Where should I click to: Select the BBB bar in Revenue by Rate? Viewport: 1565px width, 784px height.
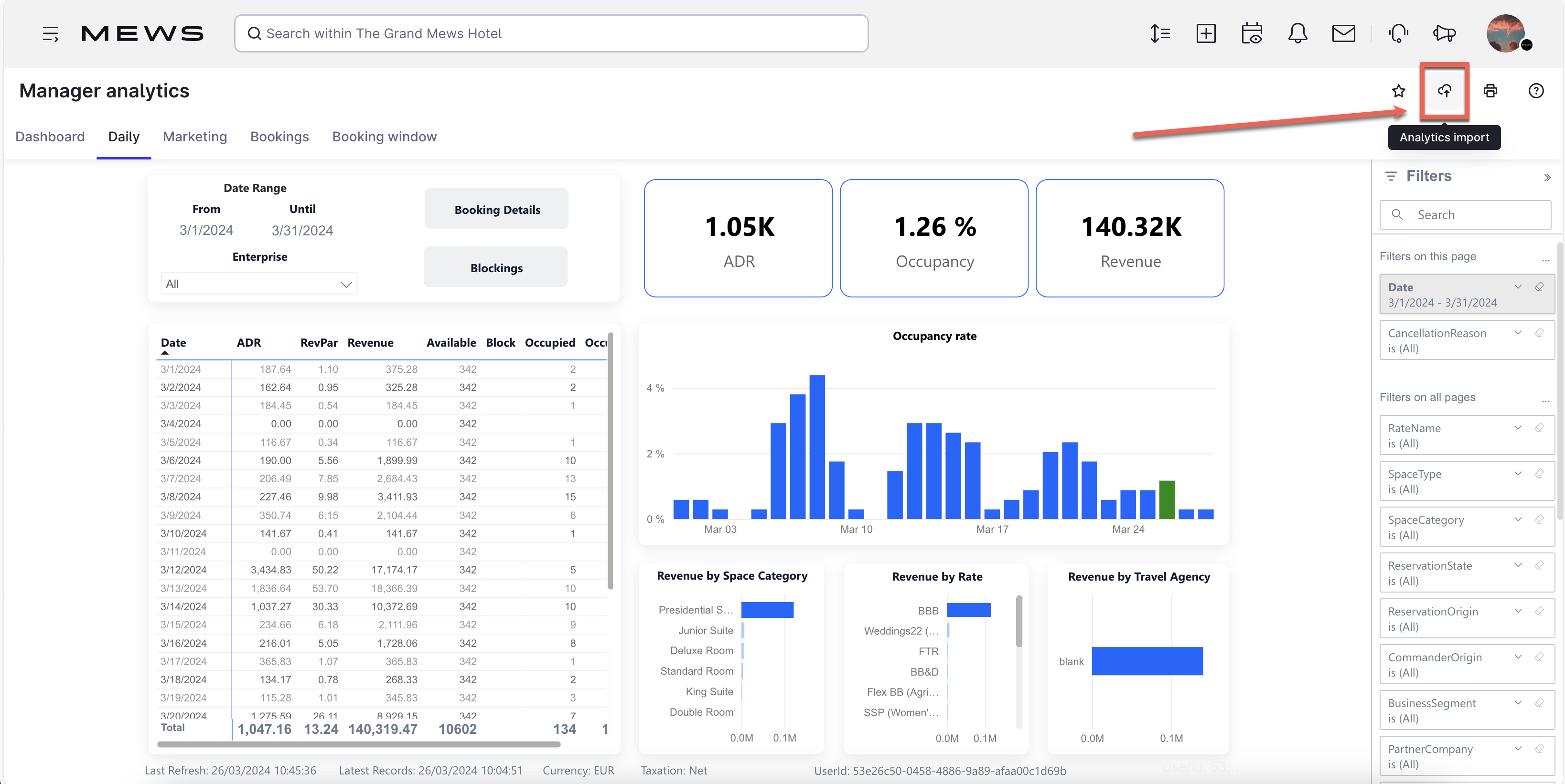[x=968, y=610]
